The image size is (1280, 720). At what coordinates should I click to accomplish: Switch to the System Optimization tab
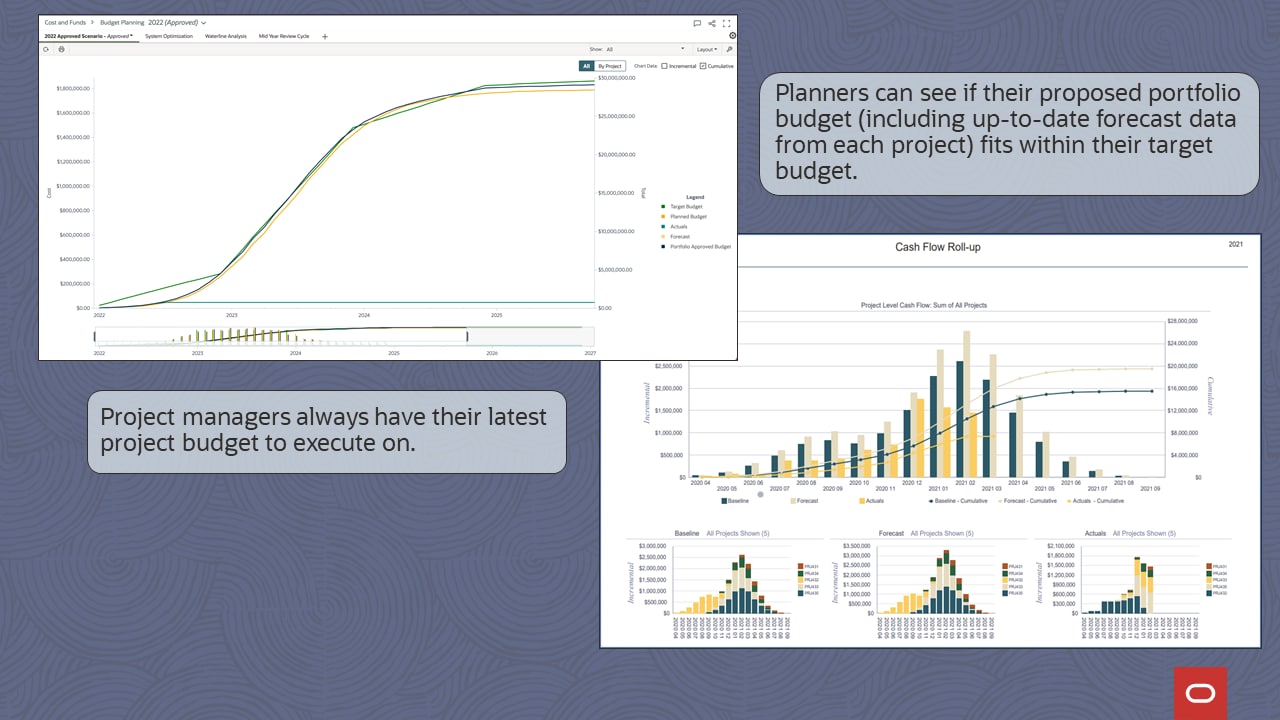[x=169, y=36]
